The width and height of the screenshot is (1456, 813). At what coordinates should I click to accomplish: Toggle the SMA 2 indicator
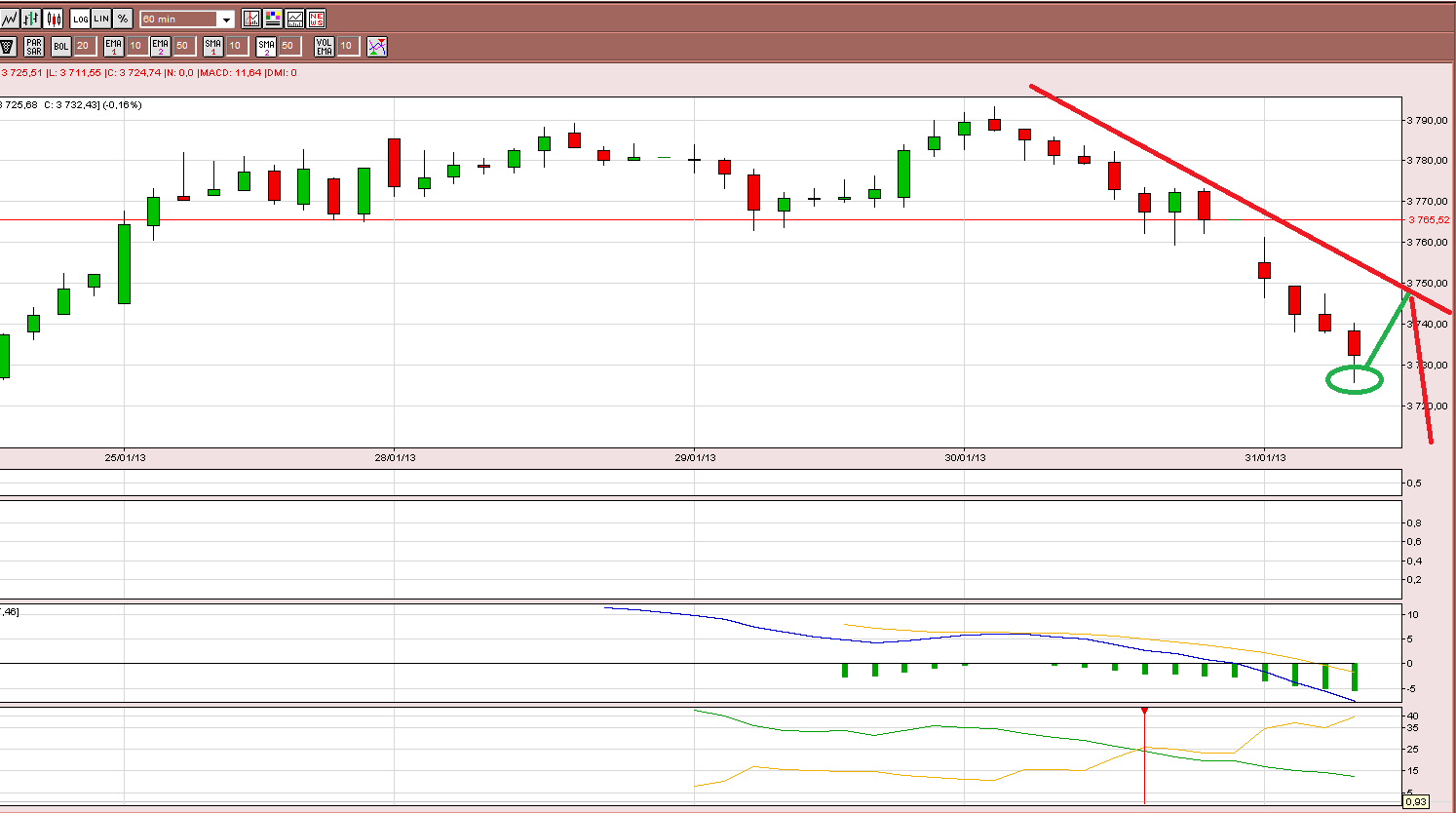[266, 46]
